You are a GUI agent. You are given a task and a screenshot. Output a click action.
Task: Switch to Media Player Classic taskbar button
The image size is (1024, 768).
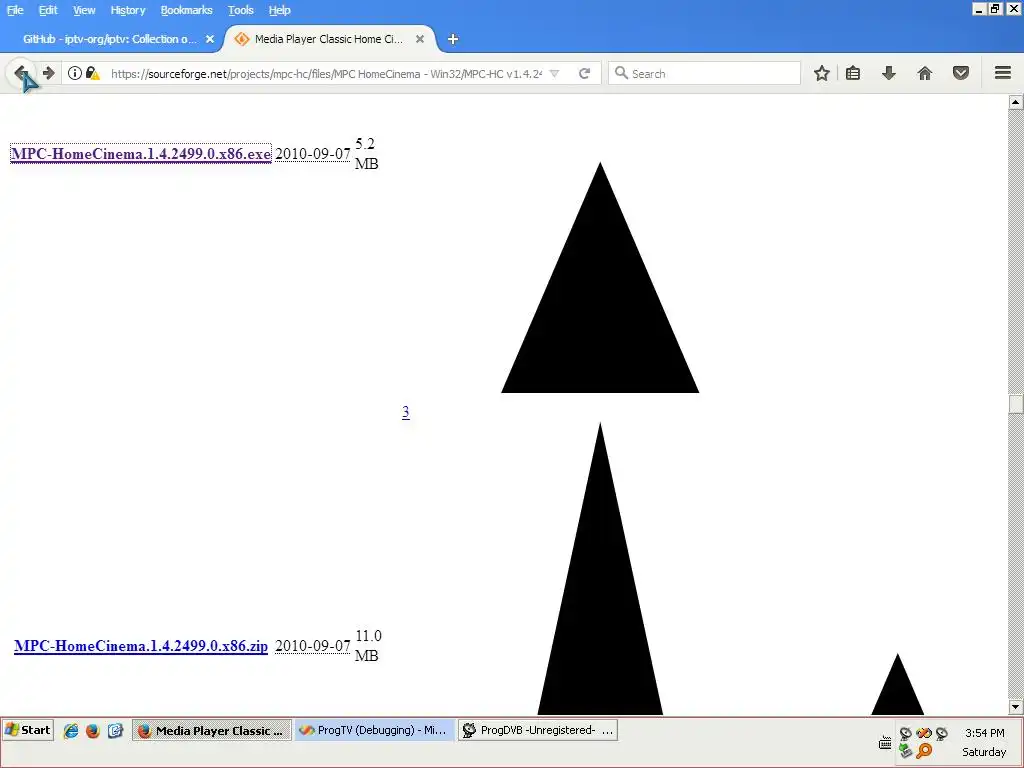(x=212, y=730)
